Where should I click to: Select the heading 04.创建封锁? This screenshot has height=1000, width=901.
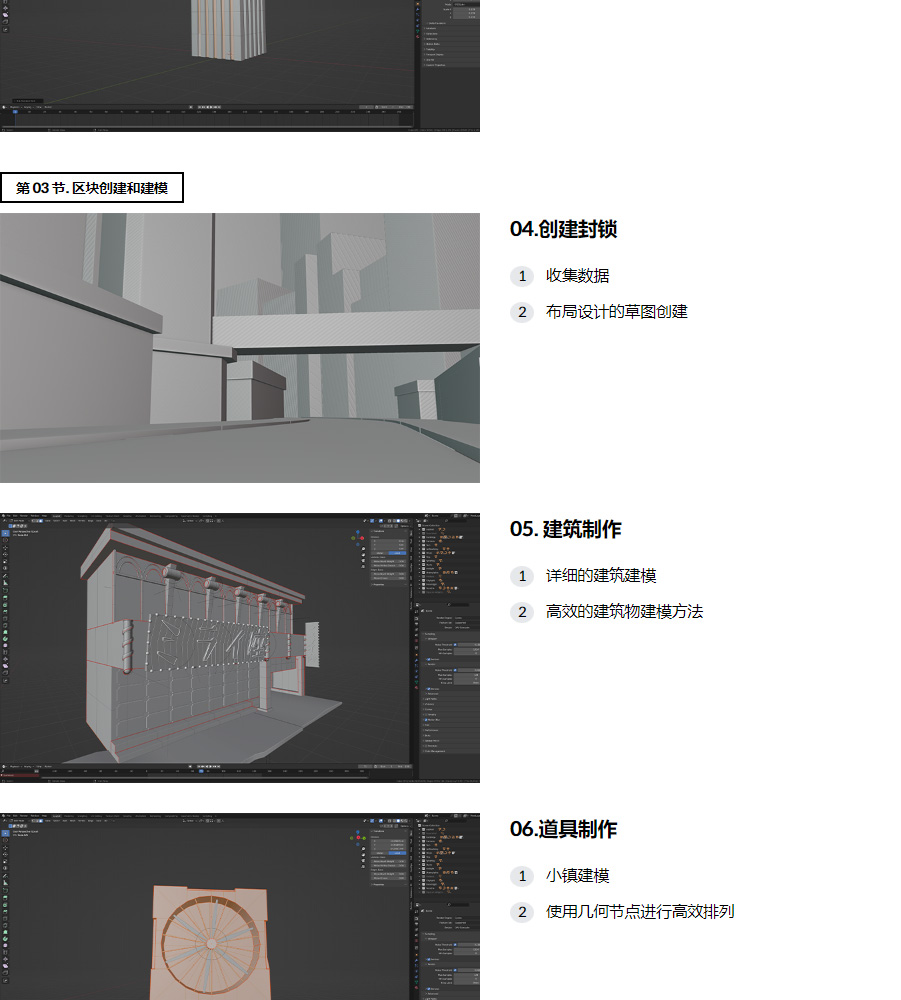564,229
